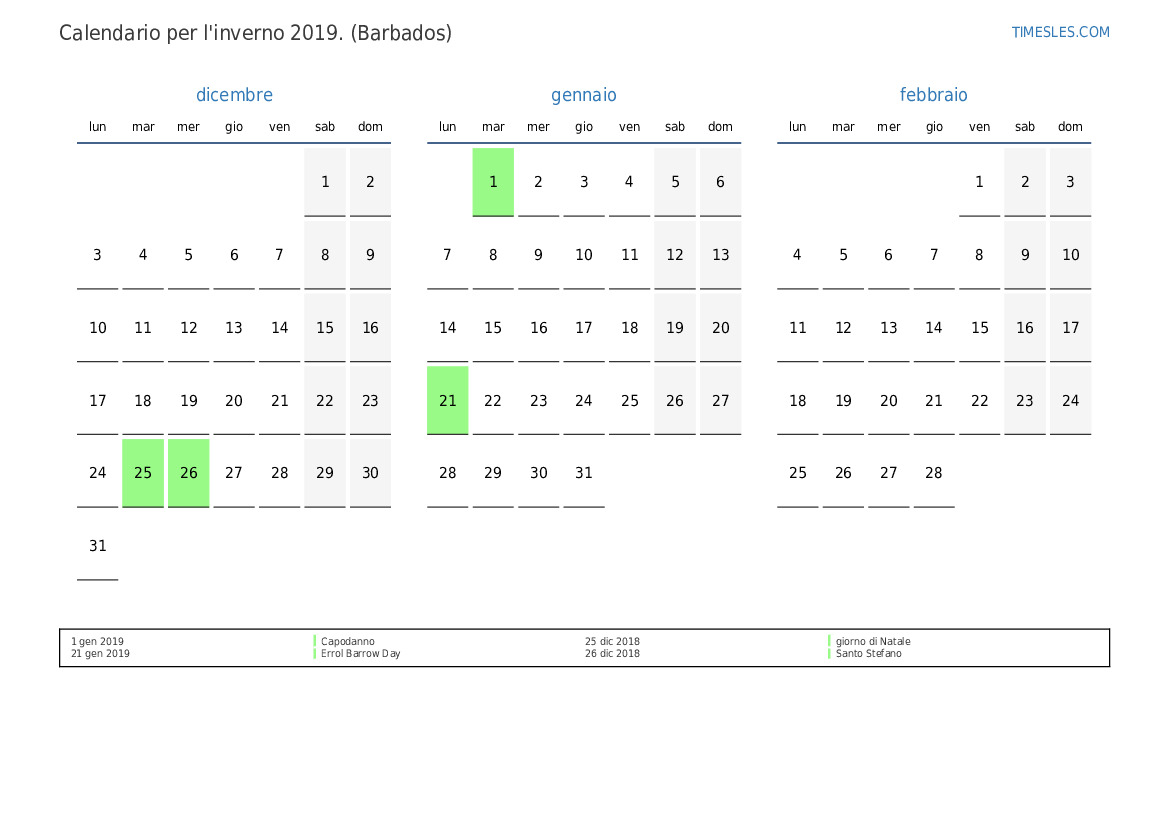Image resolution: width=1169 pixels, height=827 pixels.
Task: Click 'mer' header under gennaio
Action: click(x=538, y=127)
